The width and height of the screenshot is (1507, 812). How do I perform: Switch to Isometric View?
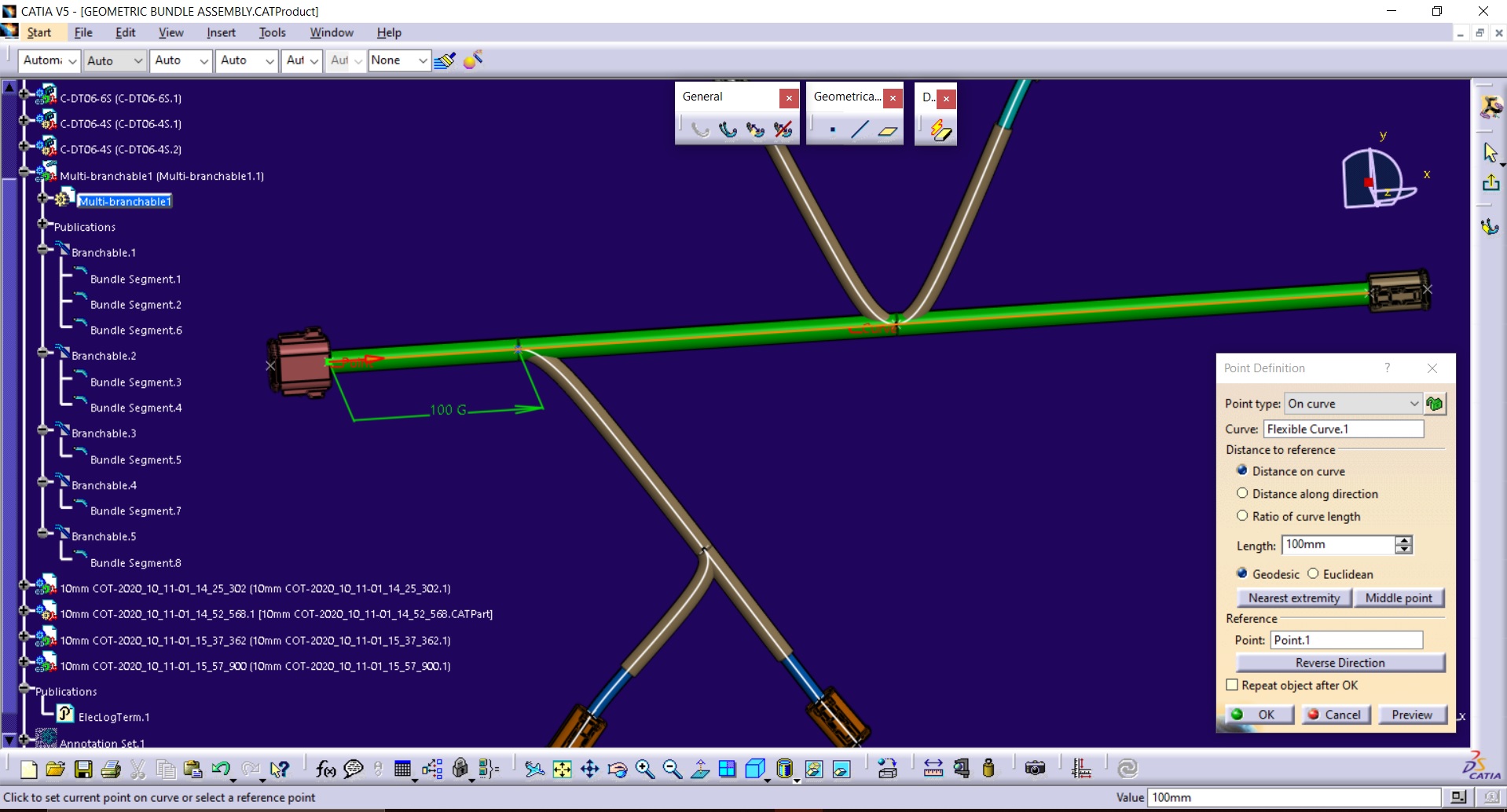[x=755, y=769]
